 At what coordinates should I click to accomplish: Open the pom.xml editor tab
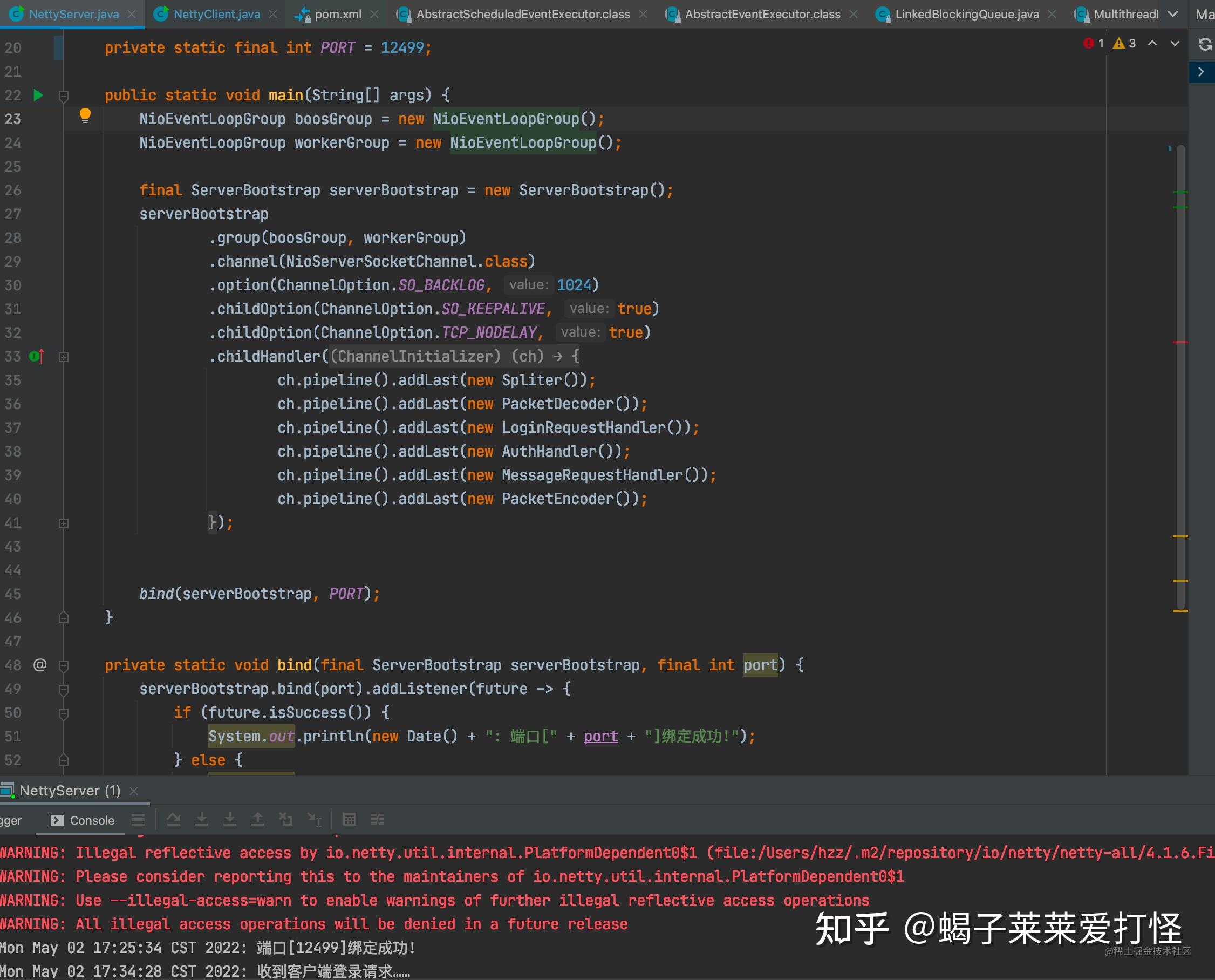click(x=337, y=14)
